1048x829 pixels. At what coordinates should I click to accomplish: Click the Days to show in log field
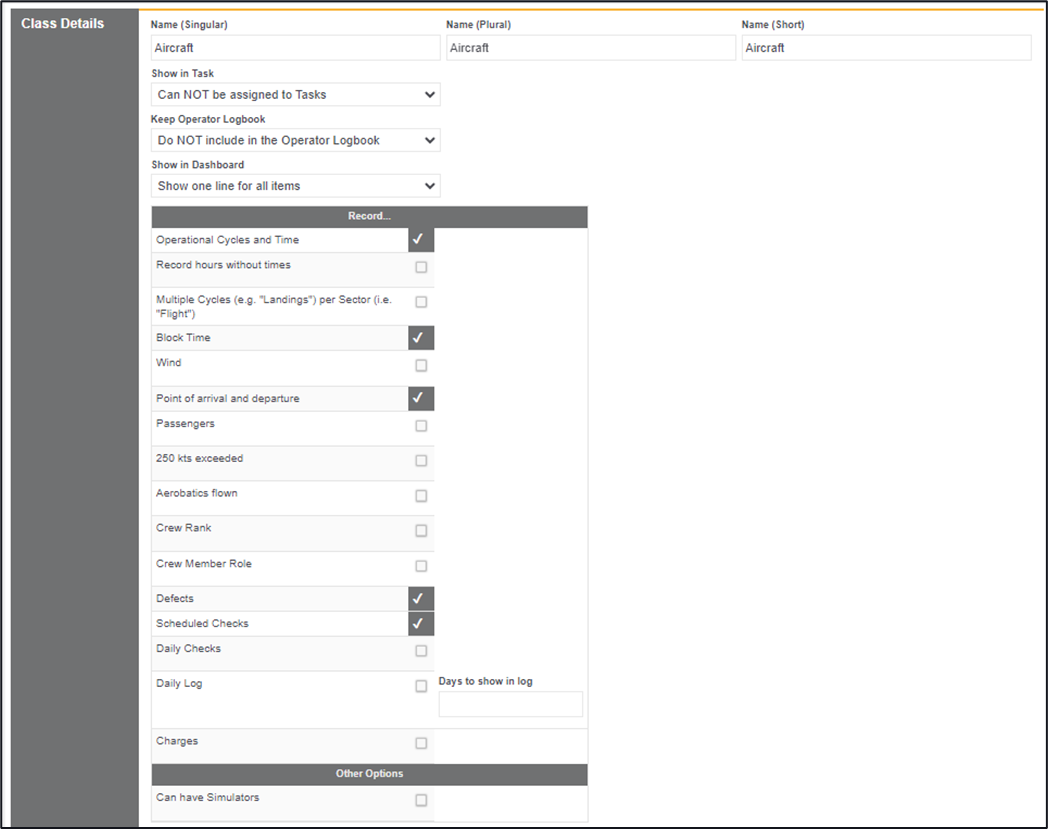click(x=510, y=704)
